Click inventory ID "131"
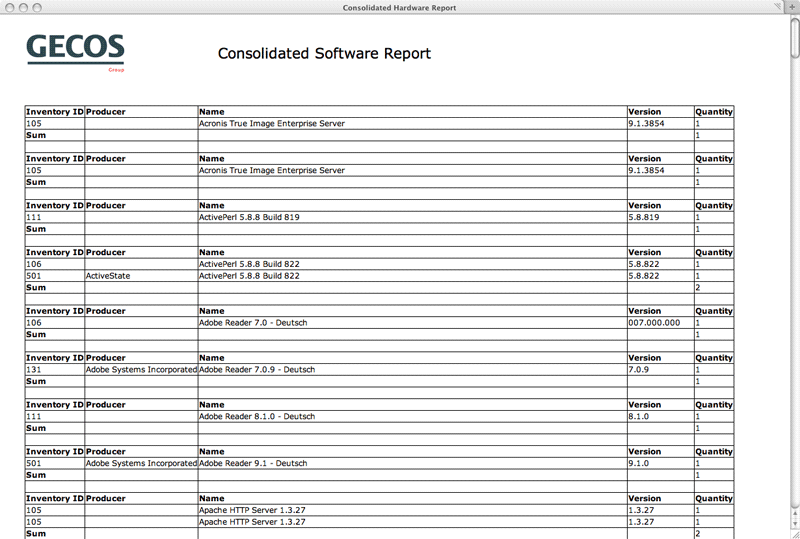The height and width of the screenshot is (539, 800). click(x=34, y=370)
